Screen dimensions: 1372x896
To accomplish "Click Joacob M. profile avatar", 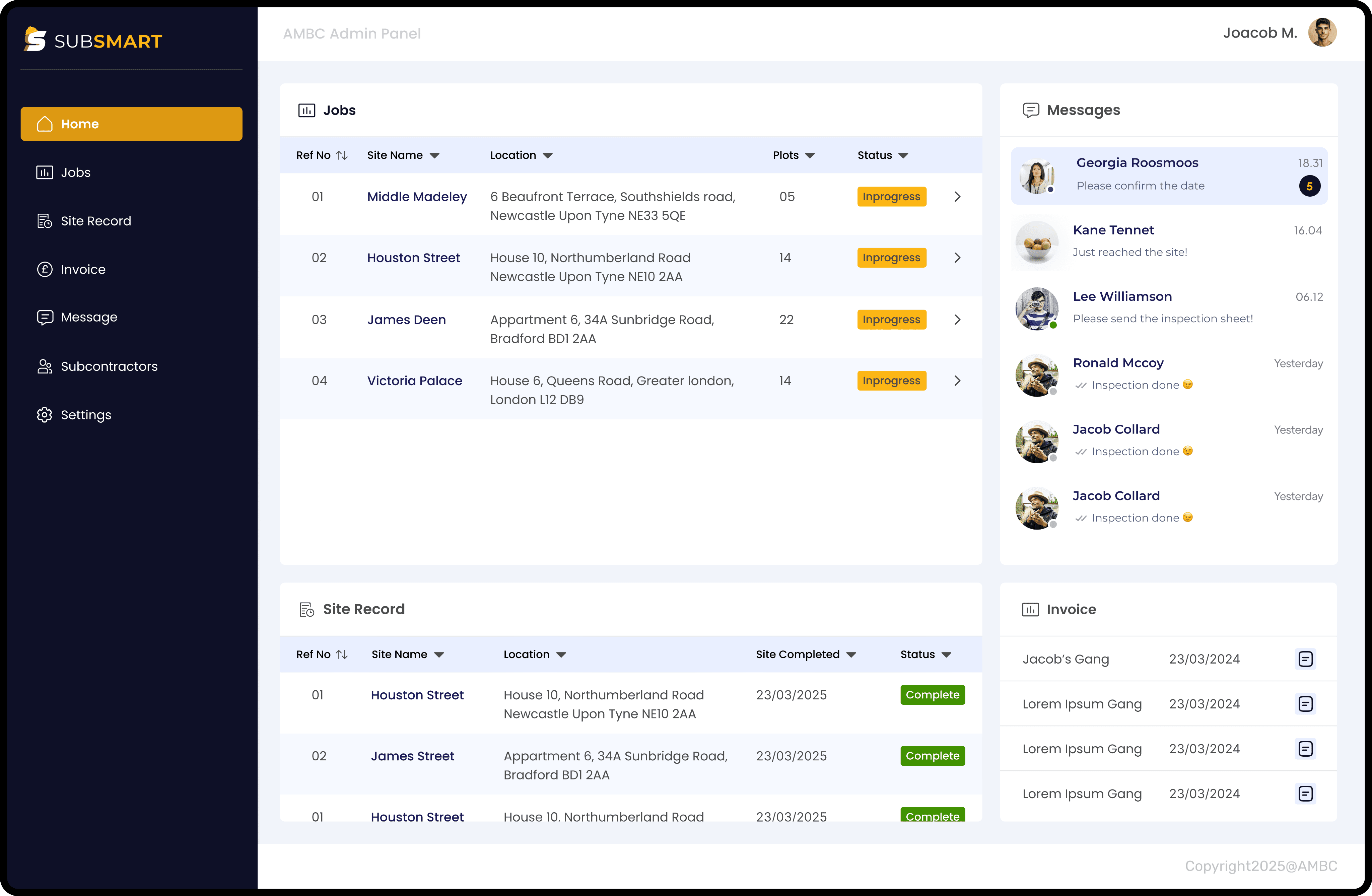I will (x=1322, y=33).
